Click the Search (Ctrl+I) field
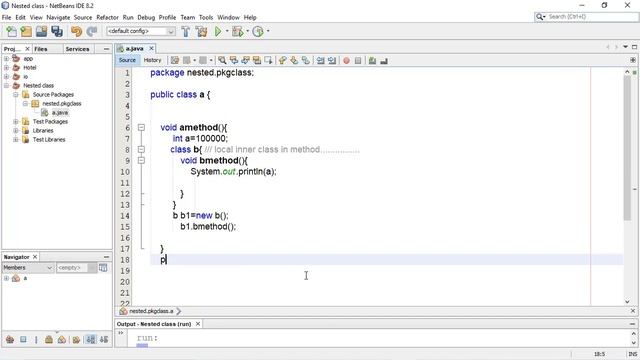 (x=587, y=17)
